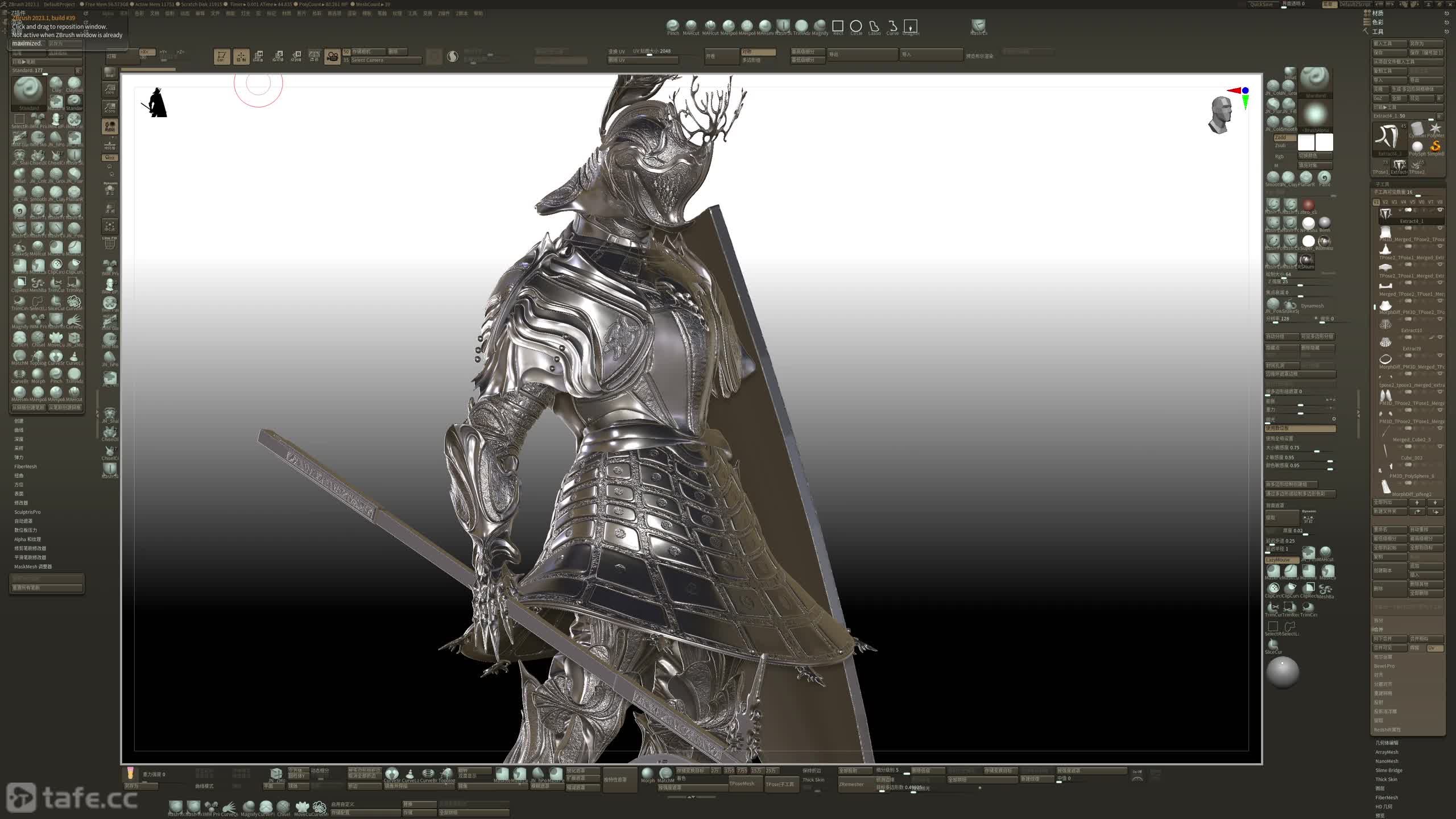
Task: Click the half-shaded circle icon in the toolbar
Action: 453,56
